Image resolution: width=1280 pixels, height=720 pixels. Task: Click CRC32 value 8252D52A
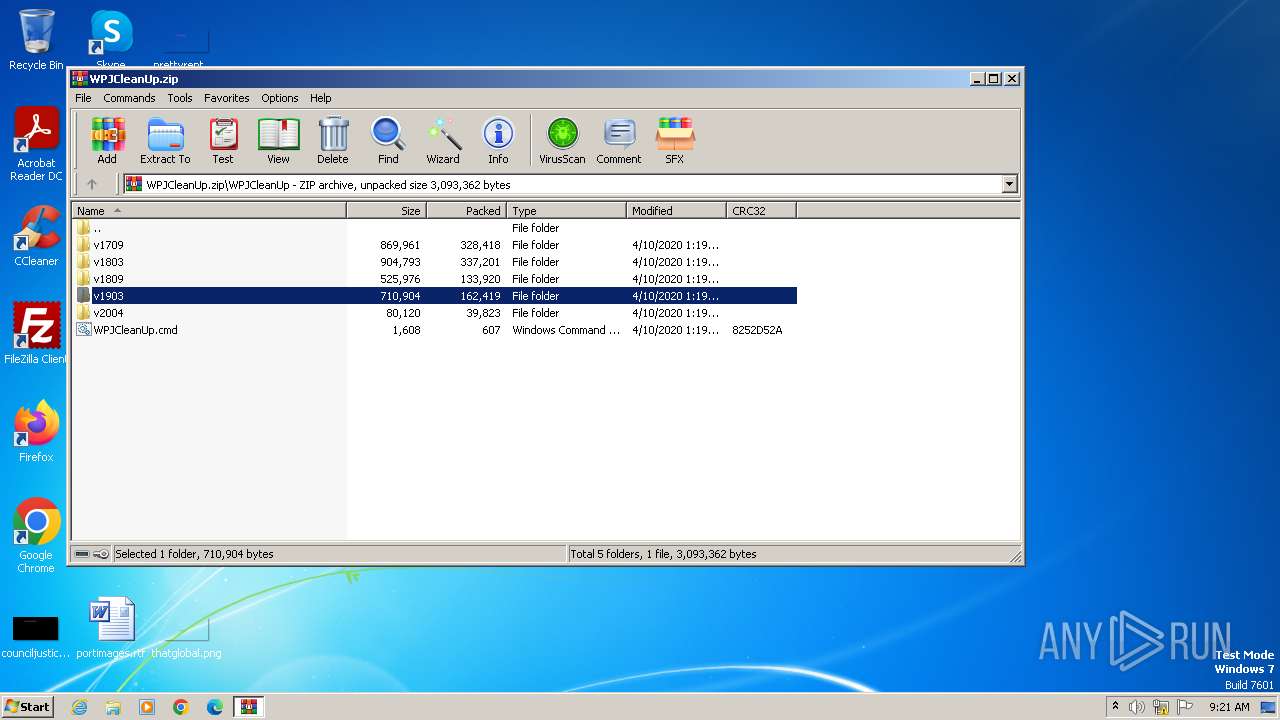(757, 330)
